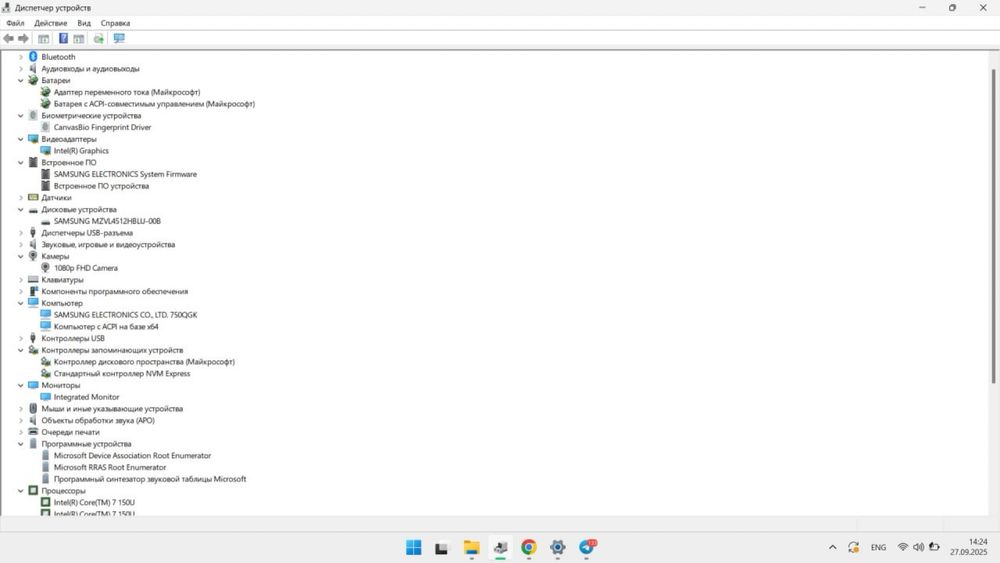Open the Windows Start button

(x=413, y=547)
